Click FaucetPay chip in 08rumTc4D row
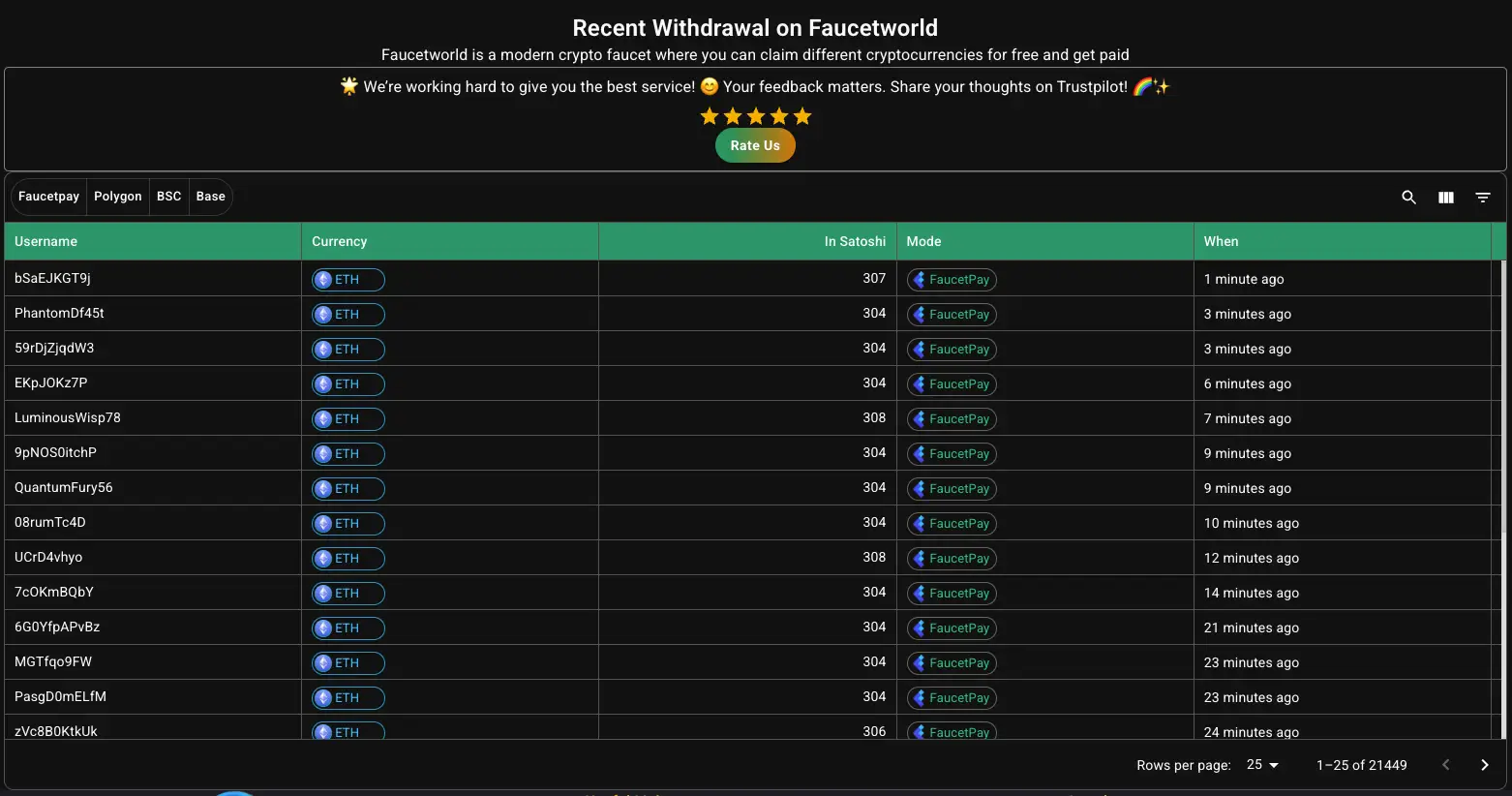This screenshot has width=1512, height=796. pyautogui.click(x=952, y=524)
